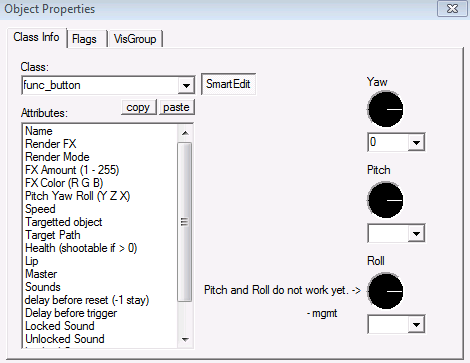Open the Pitch value dropdown arrow
The image size is (470, 363).
coord(416,233)
